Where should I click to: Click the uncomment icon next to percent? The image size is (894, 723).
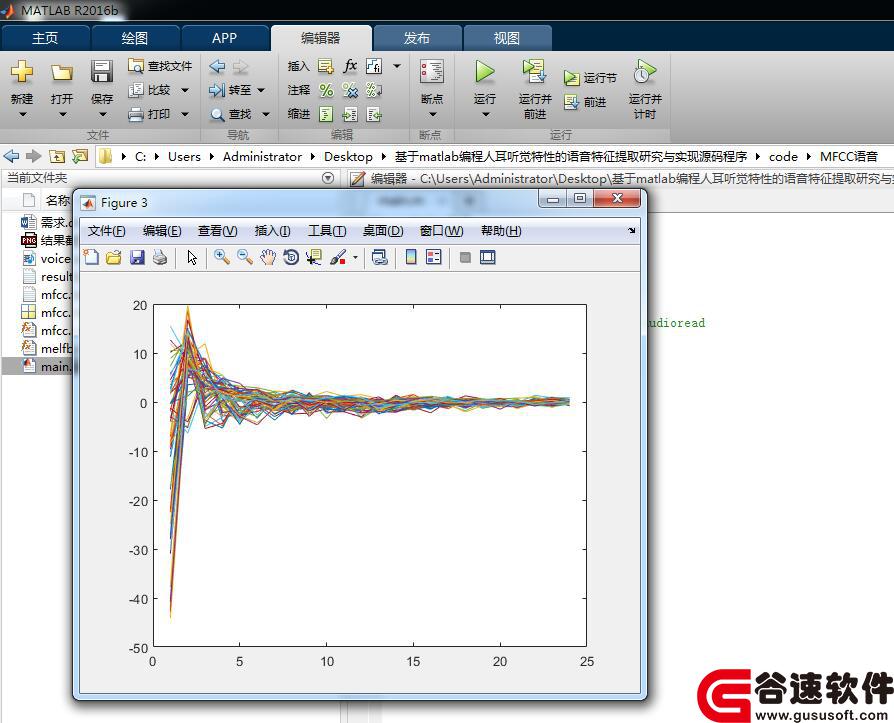(350, 90)
